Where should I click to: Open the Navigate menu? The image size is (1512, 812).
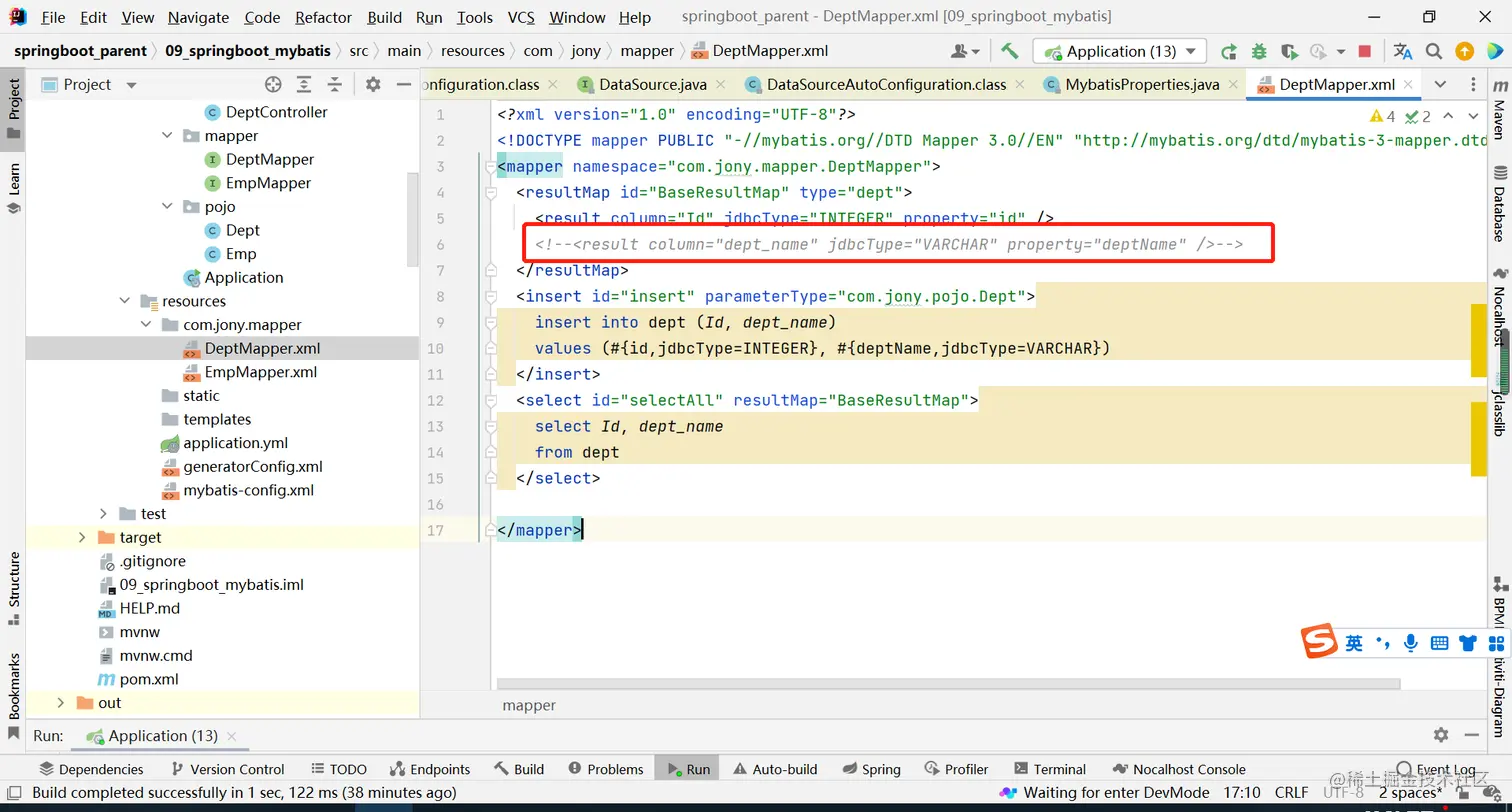pyautogui.click(x=198, y=17)
